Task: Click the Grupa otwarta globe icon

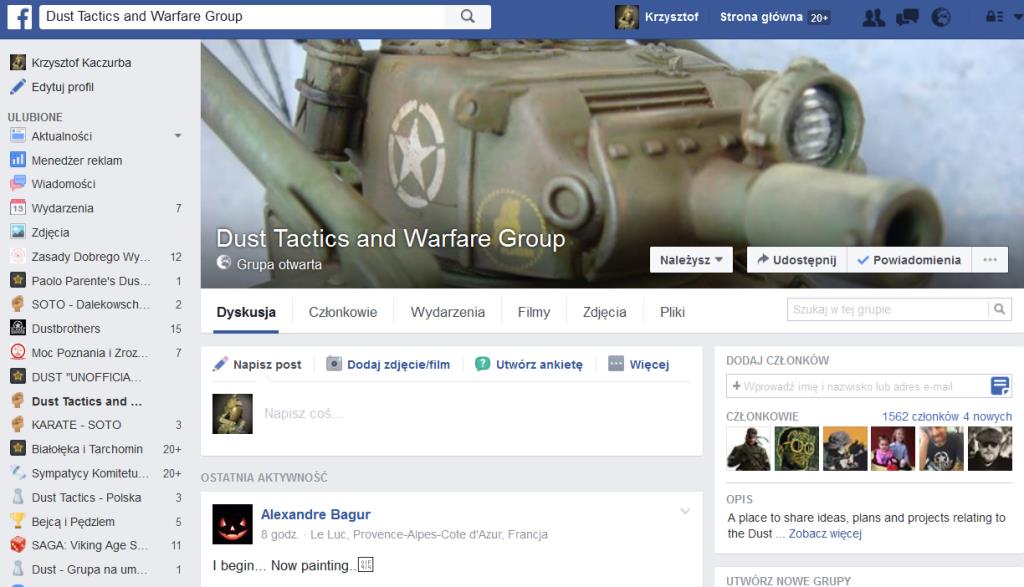Action: coord(223,262)
